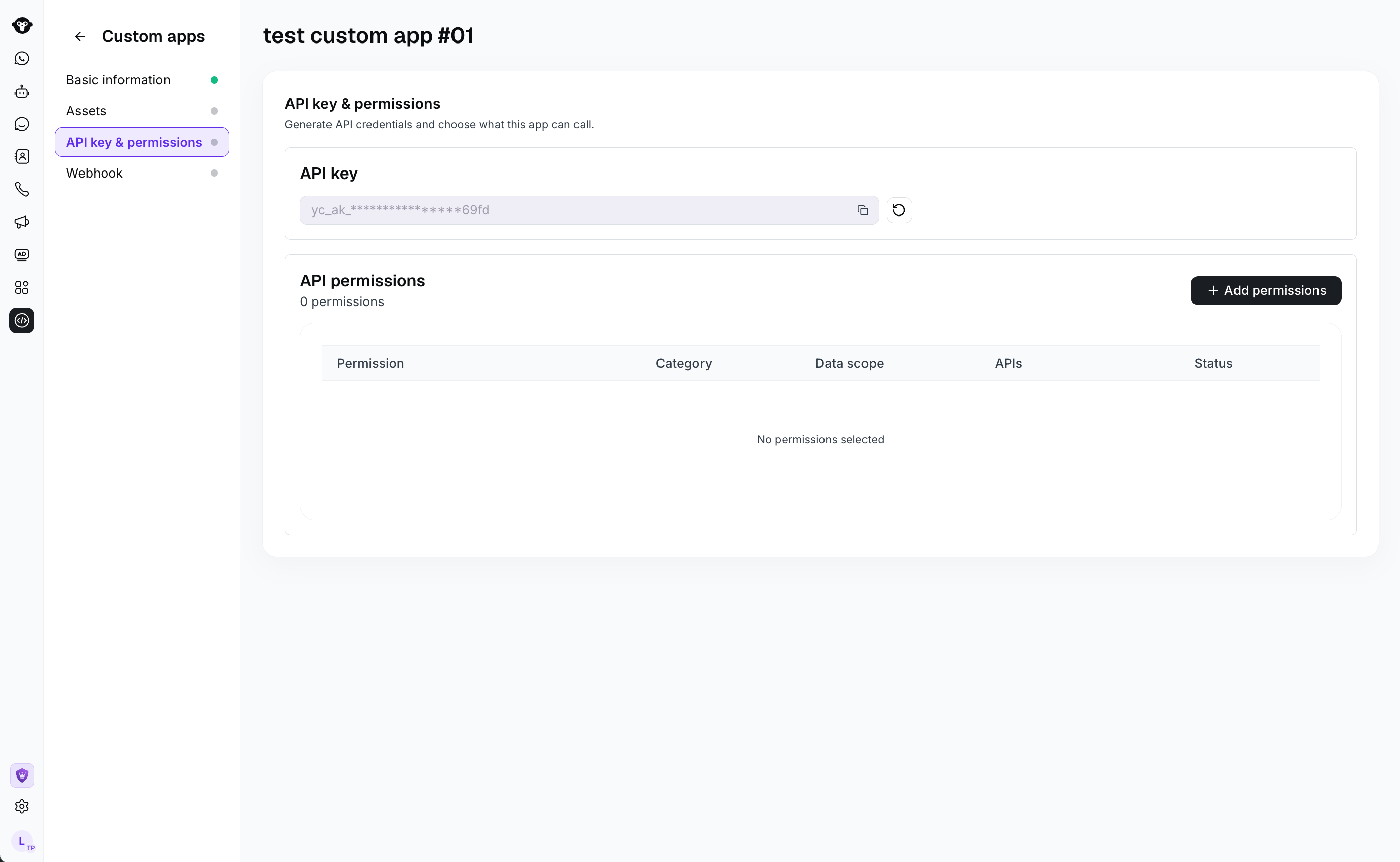Open the WhatsApp icon in sidebar

(x=22, y=59)
